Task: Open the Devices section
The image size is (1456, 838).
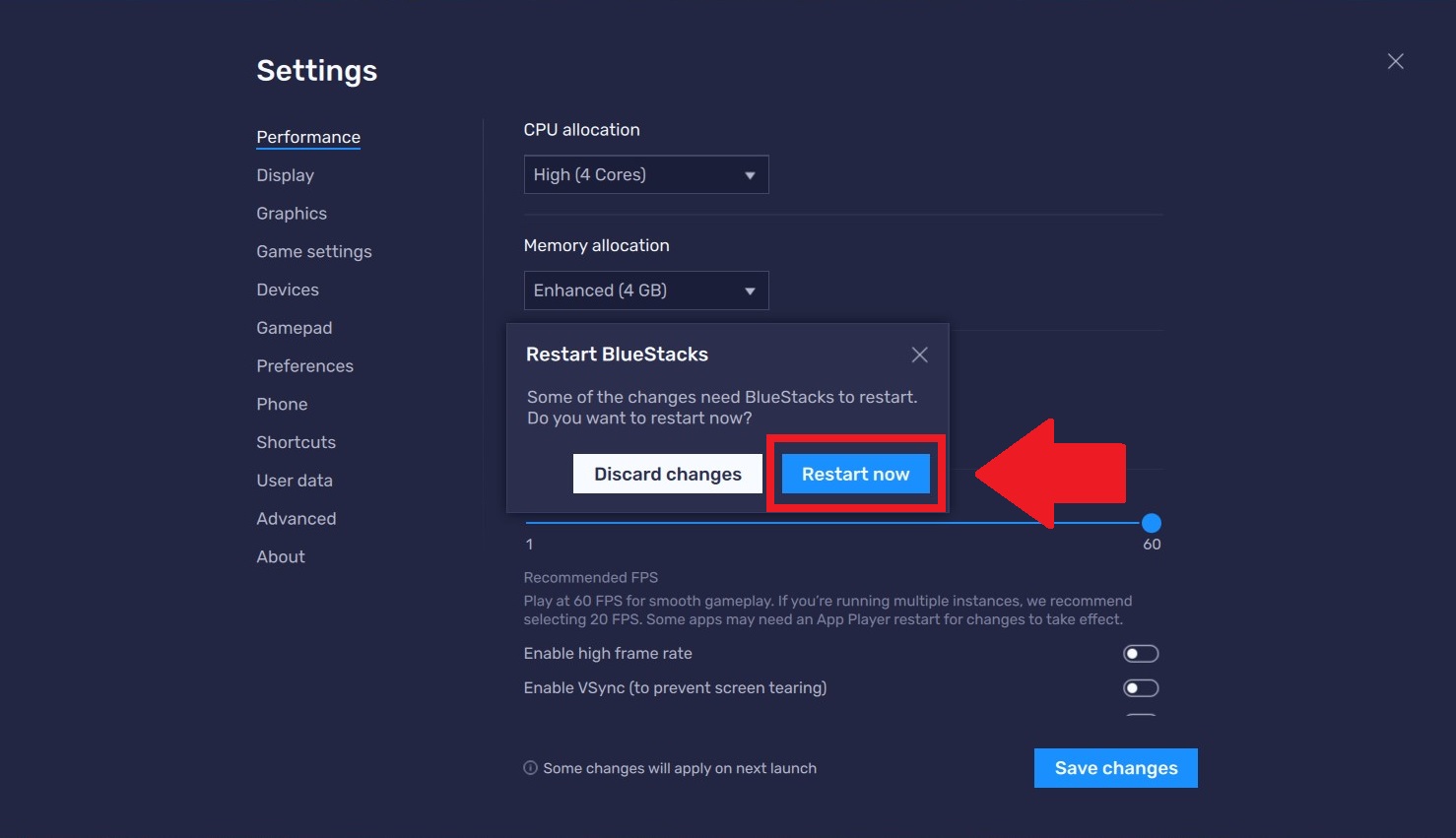Action: tap(287, 289)
